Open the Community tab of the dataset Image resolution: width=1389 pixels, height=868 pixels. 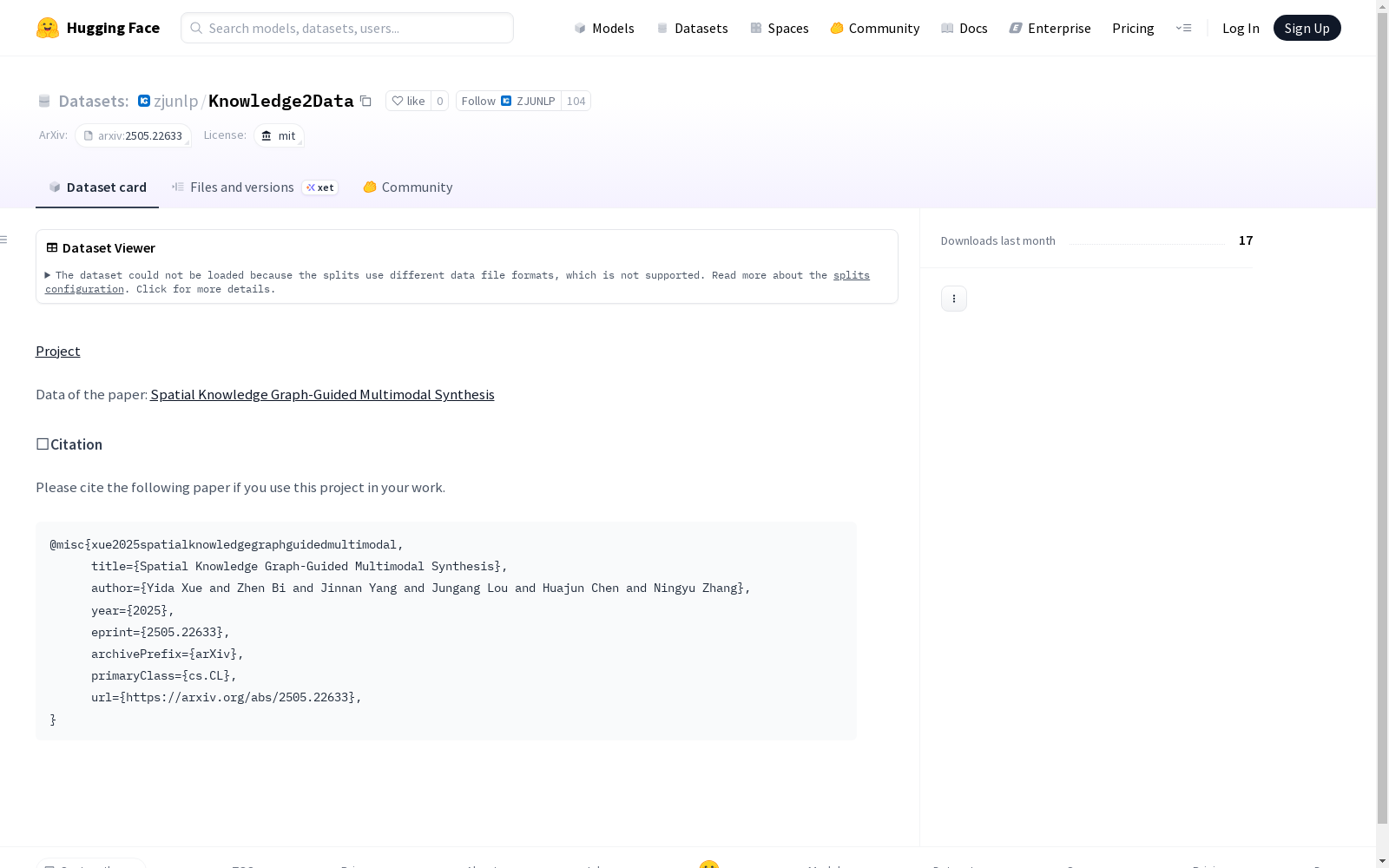408,187
